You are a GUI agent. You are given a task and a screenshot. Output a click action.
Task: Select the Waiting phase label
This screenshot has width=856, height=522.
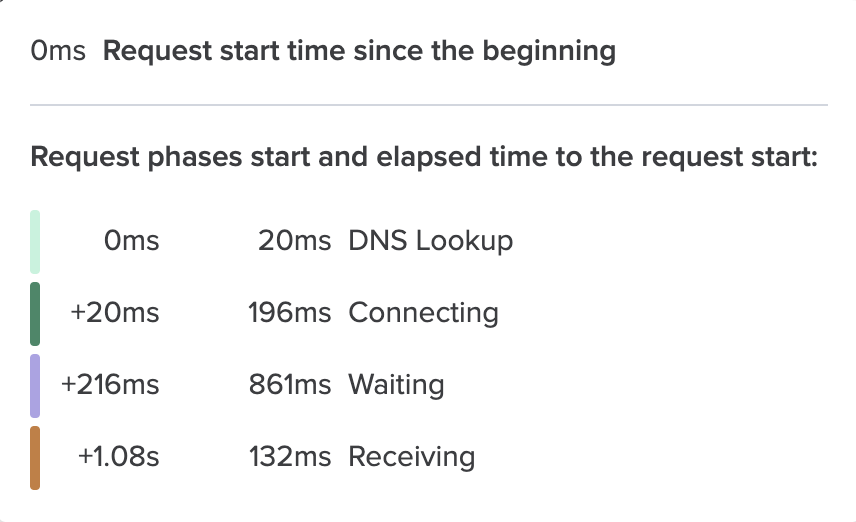[396, 385]
